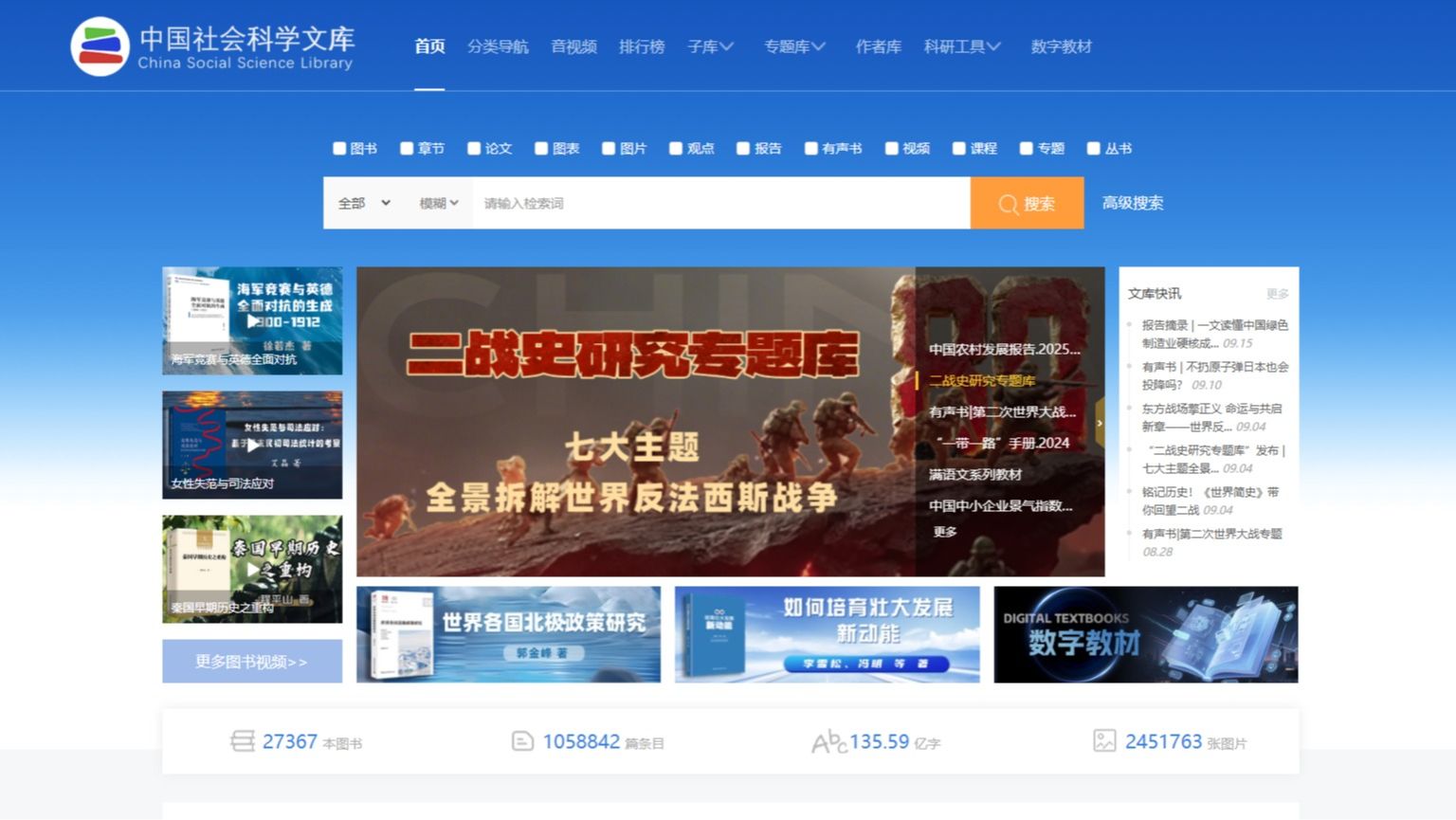Screen dimensions: 1456x820
Task: Focus the 请输入检索词 search field
Action: pos(720,203)
